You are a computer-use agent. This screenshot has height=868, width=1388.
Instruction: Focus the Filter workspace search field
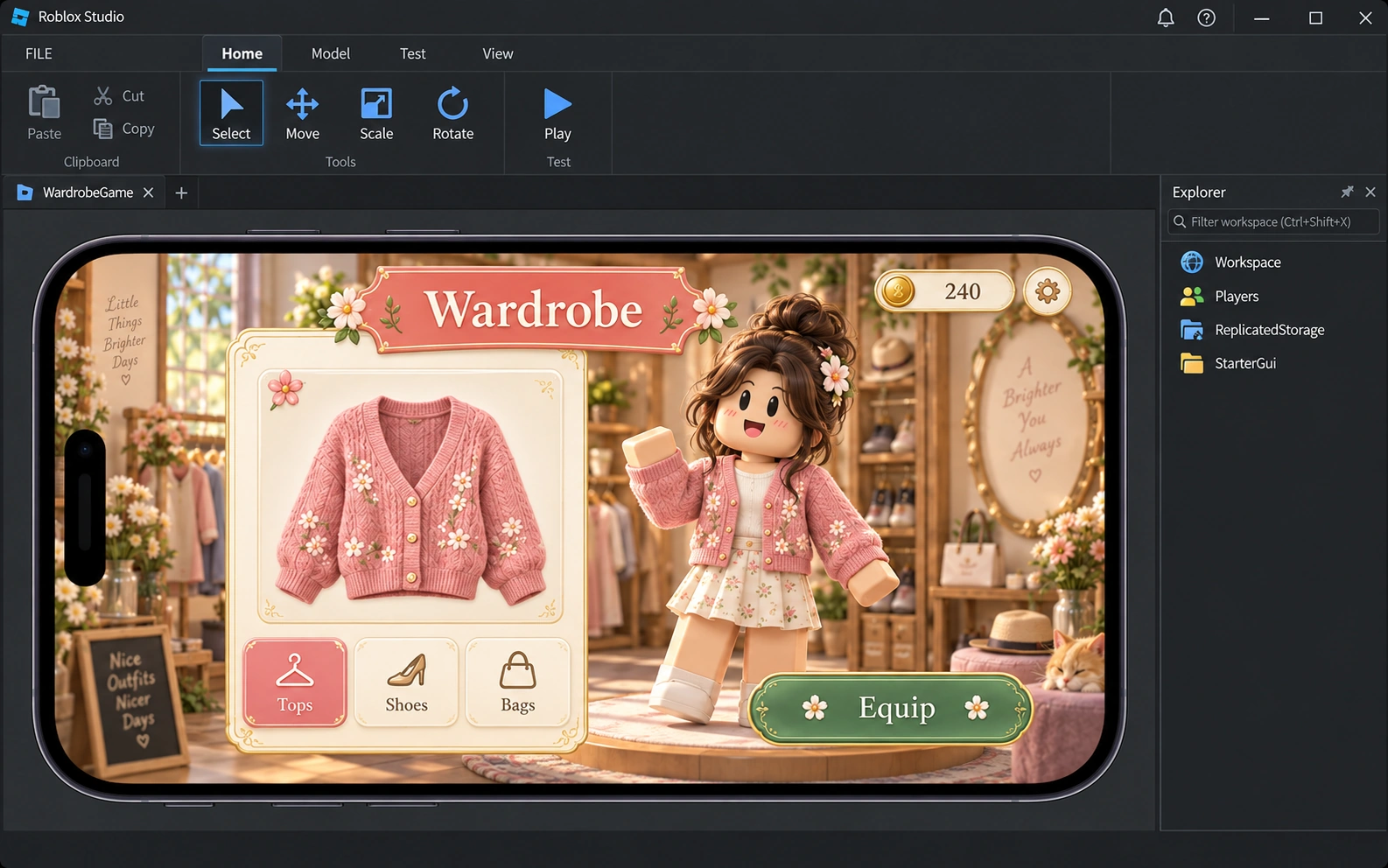tap(1273, 221)
